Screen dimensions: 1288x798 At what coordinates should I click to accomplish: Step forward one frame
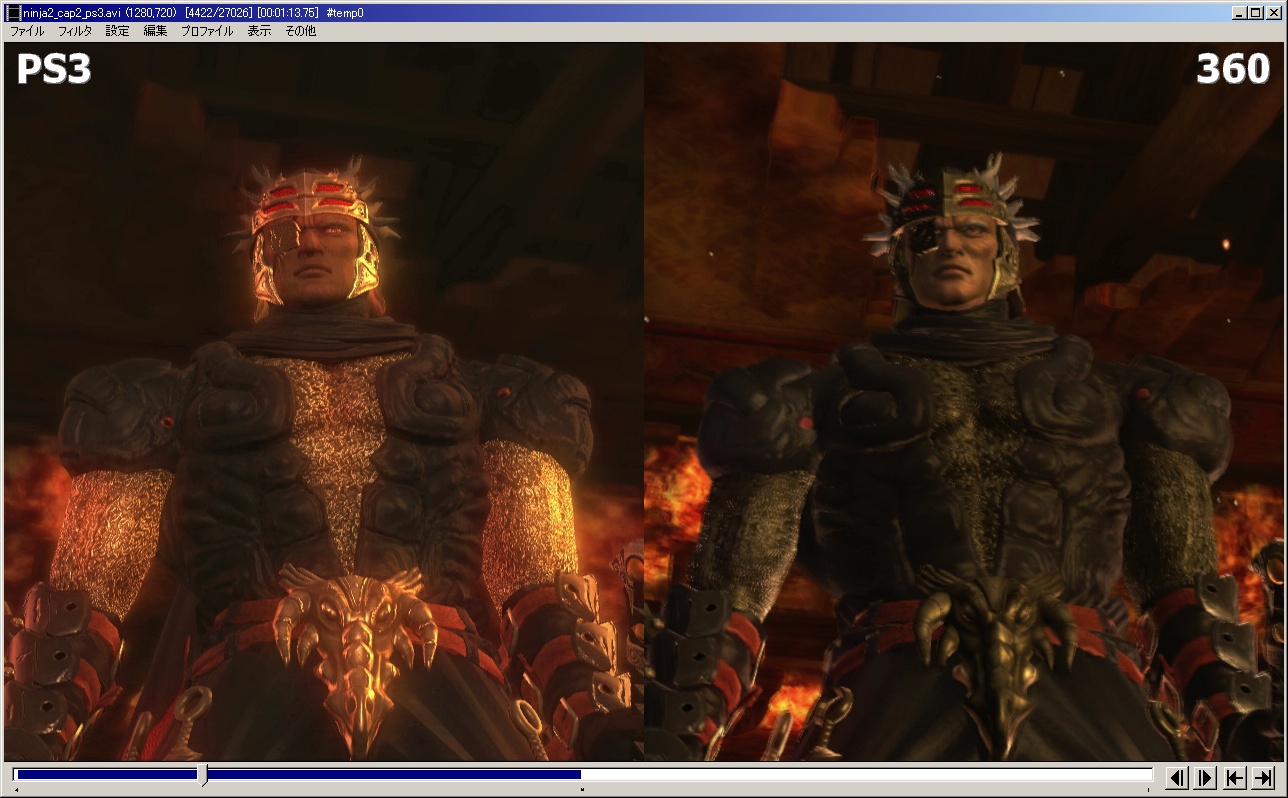(x=1205, y=777)
